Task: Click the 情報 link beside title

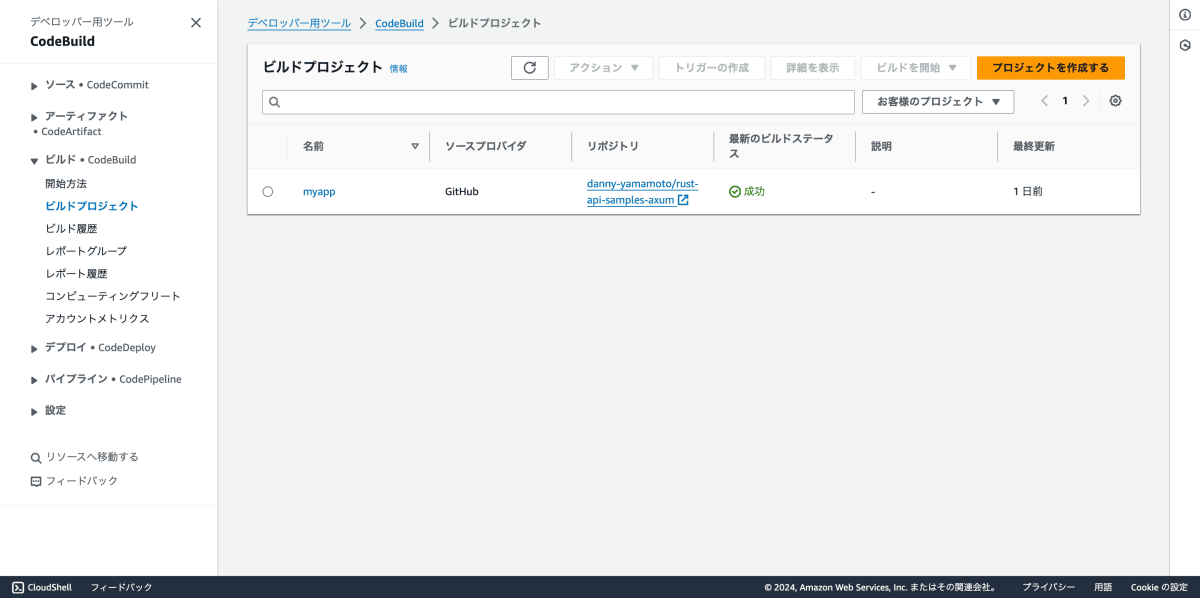Action: click(x=399, y=69)
